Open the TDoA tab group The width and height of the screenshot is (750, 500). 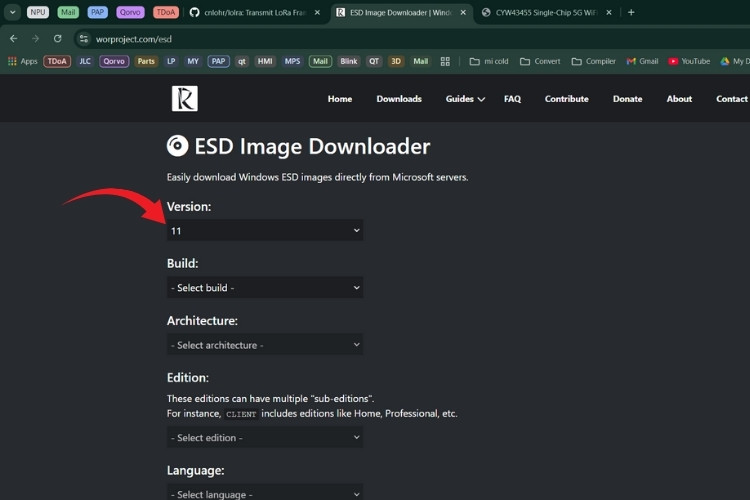click(x=165, y=12)
